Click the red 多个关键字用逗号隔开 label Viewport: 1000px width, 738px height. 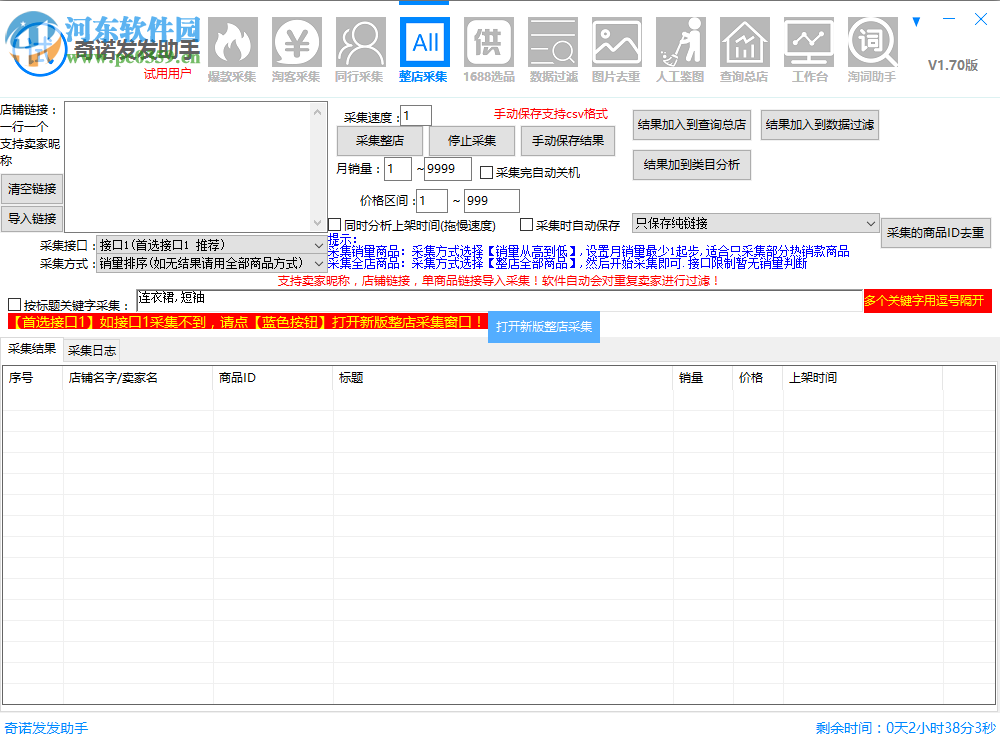point(927,300)
